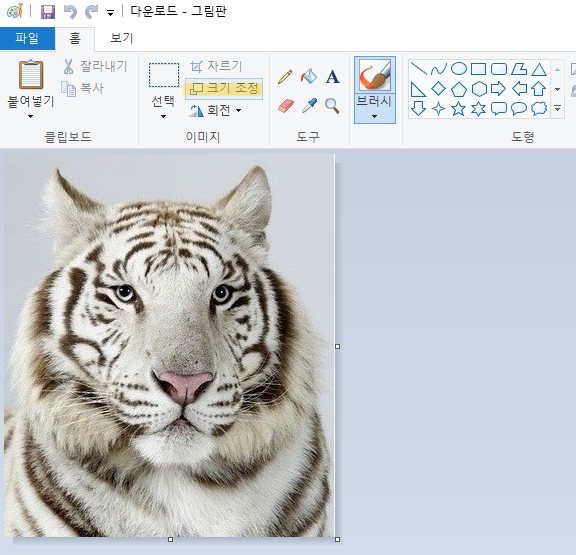The width and height of the screenshot is (576, 555).
Task: Open the 붙여넣기 dropdown arrow
Action: tap(30, 116)
